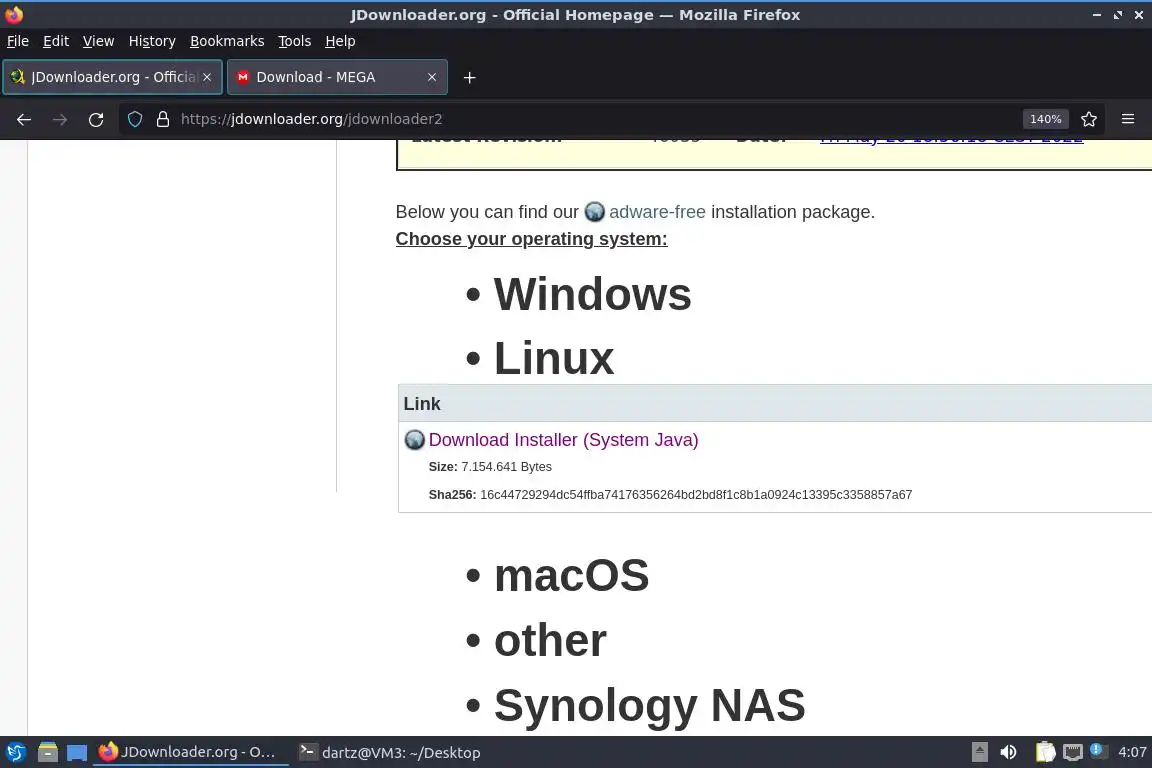
Task: Reload the current page
Action: pyautogui.click(x=96, y=119)
